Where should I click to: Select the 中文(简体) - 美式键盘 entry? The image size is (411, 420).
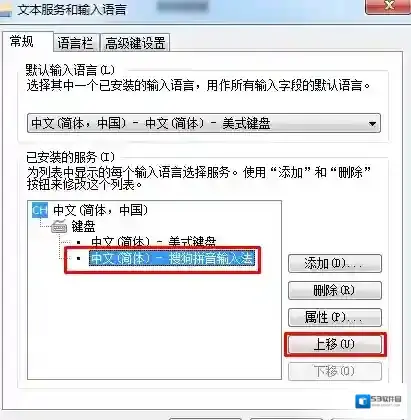click(x=154, y=241)
